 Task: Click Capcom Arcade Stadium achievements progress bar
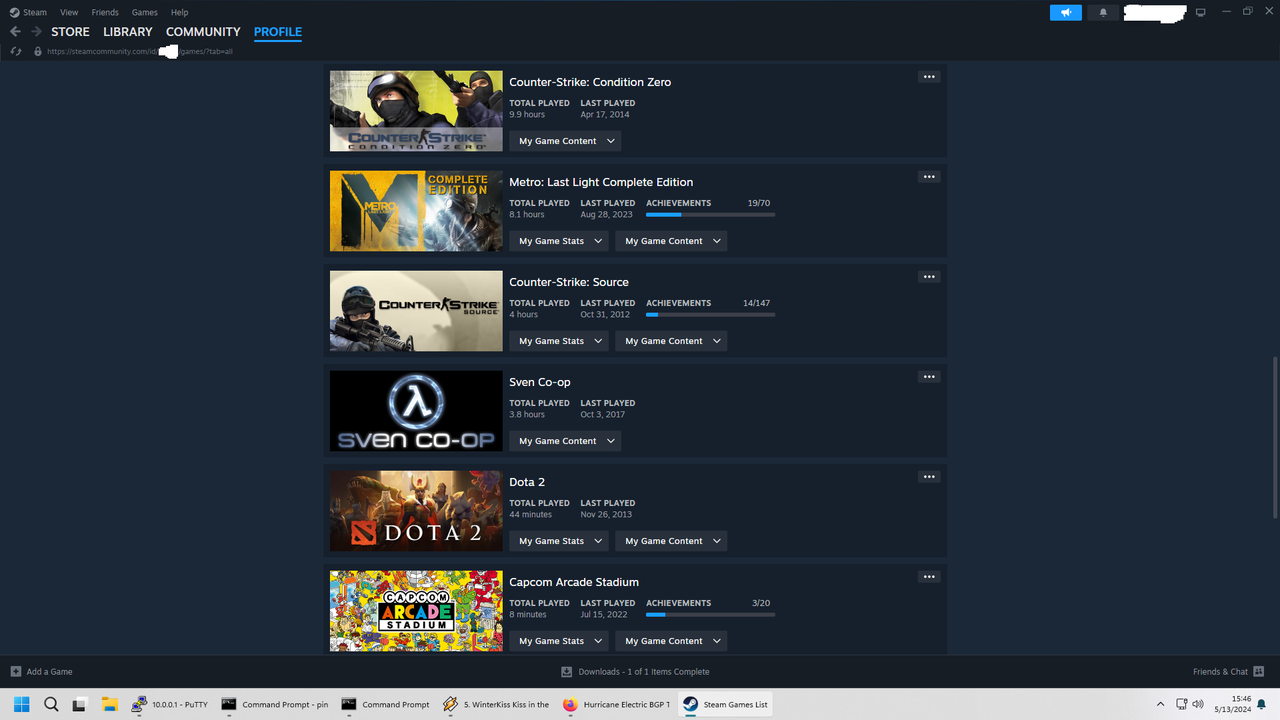710,614
